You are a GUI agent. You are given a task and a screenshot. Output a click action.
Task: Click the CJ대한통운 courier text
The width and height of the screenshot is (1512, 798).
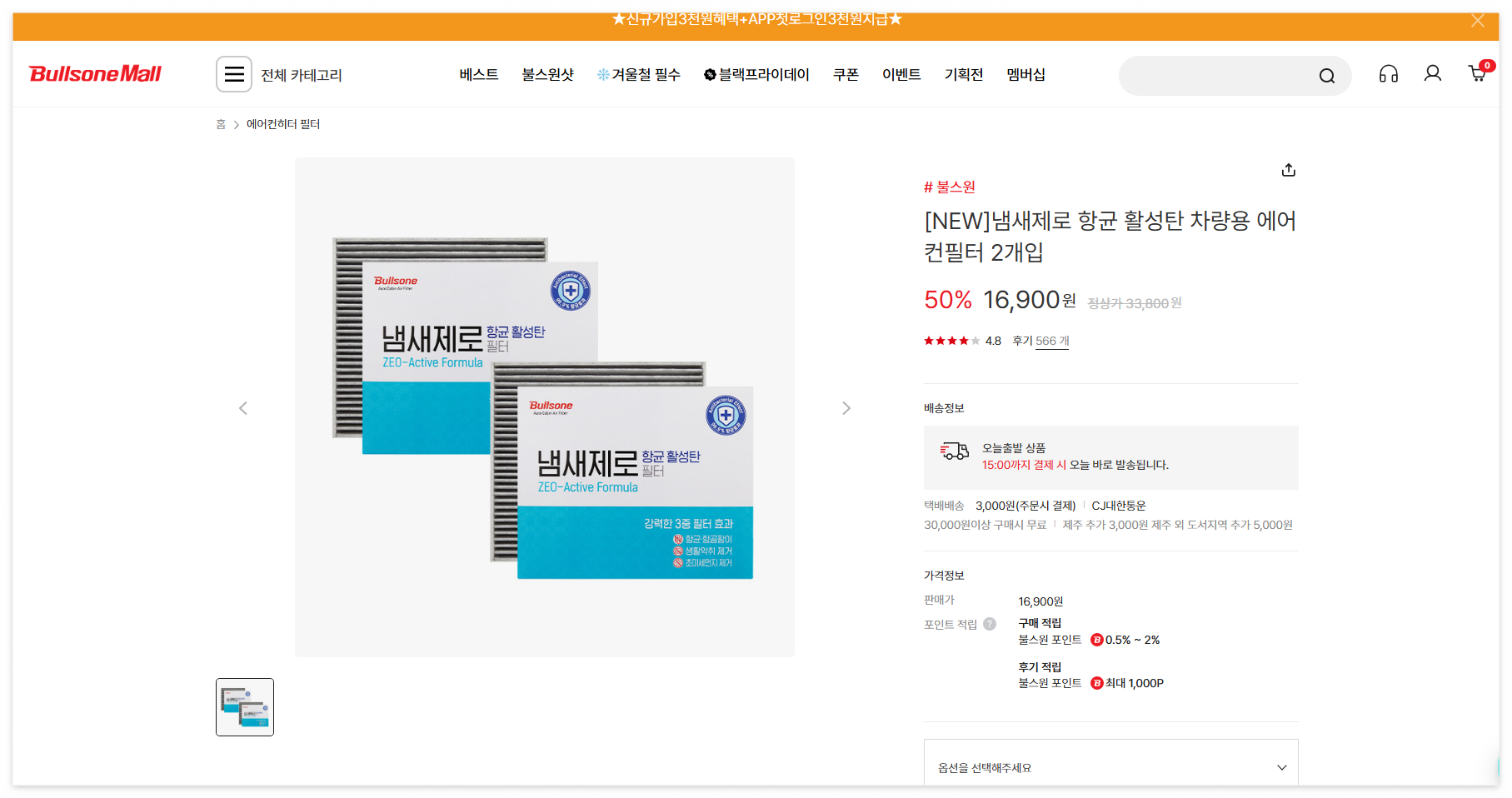coord(1119,506)
